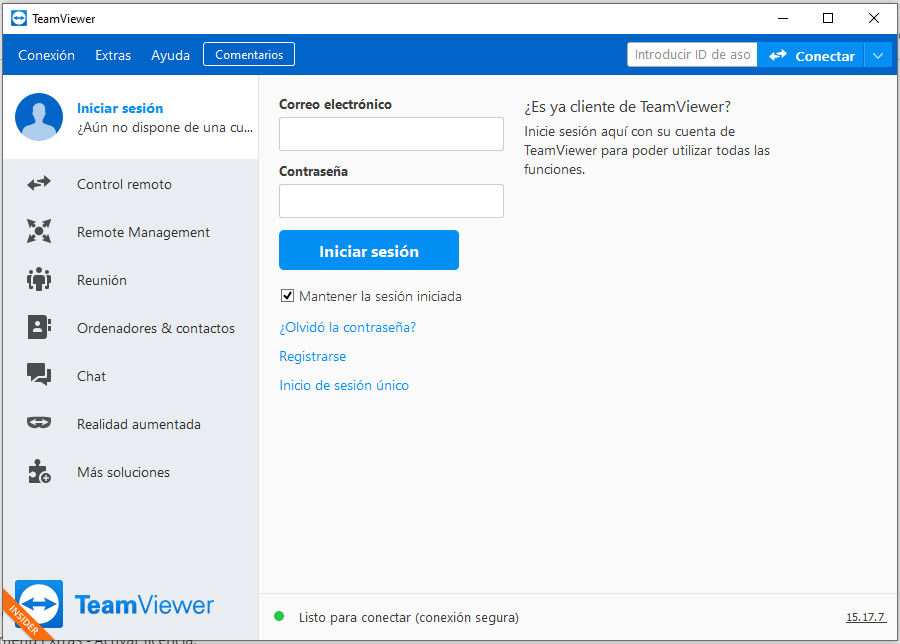Image resolution: width=900 pixels, height=644 pixels.
Task: Select Más soluciones in the sidebar
Action: (x=131, y=472)
